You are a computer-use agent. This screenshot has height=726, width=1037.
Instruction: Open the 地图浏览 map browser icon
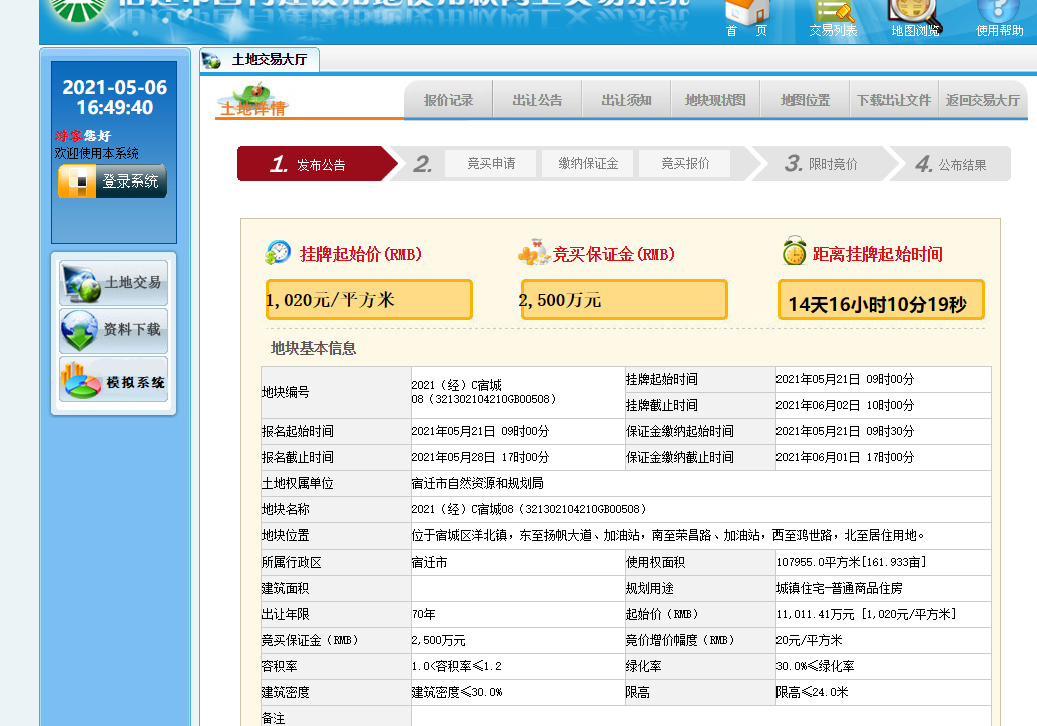coord(915,16)
